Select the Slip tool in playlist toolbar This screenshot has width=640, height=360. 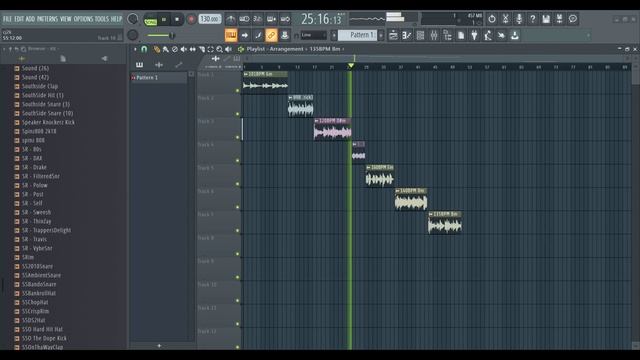[x=193, y=49]
